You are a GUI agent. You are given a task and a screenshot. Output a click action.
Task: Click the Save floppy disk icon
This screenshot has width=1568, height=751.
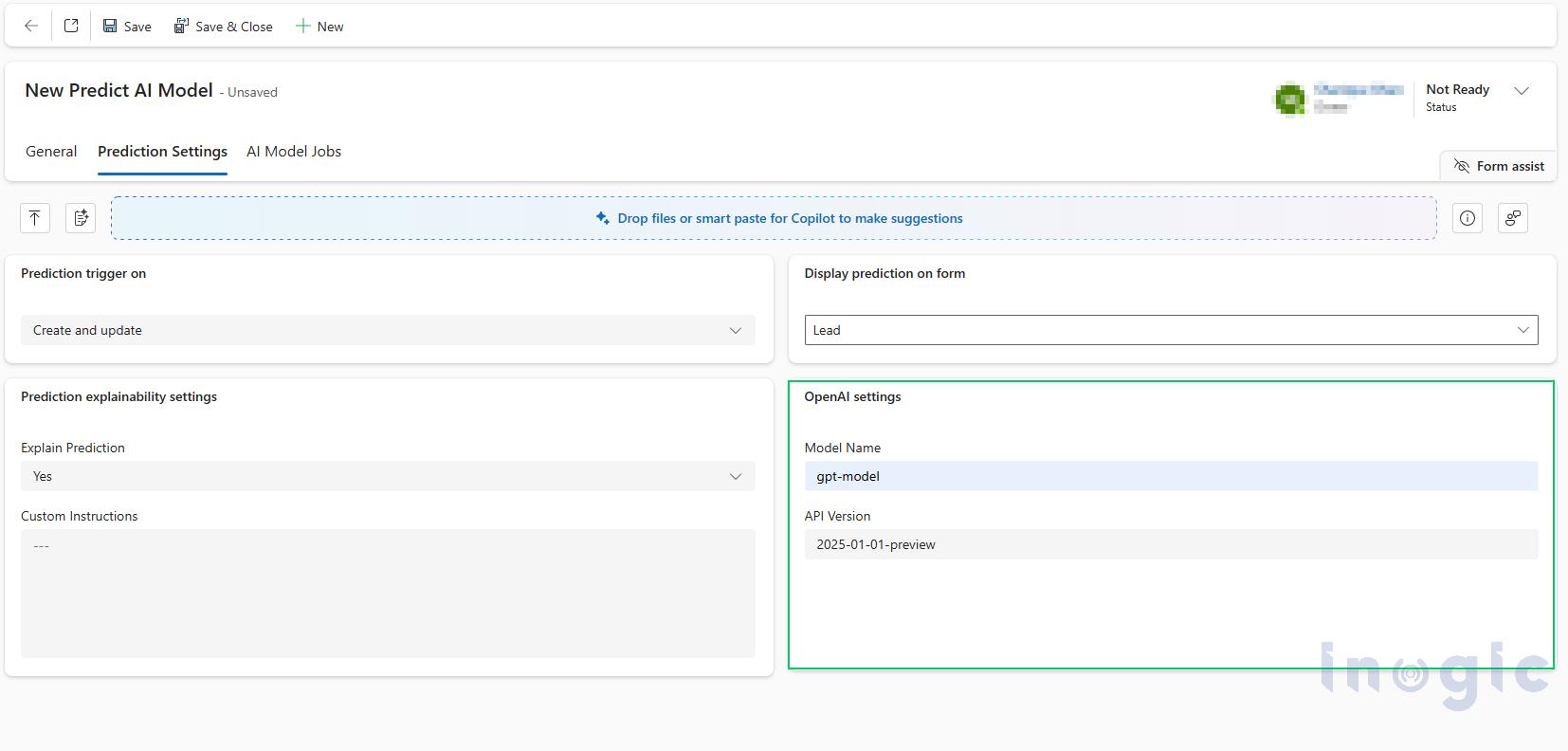point(110,27)
